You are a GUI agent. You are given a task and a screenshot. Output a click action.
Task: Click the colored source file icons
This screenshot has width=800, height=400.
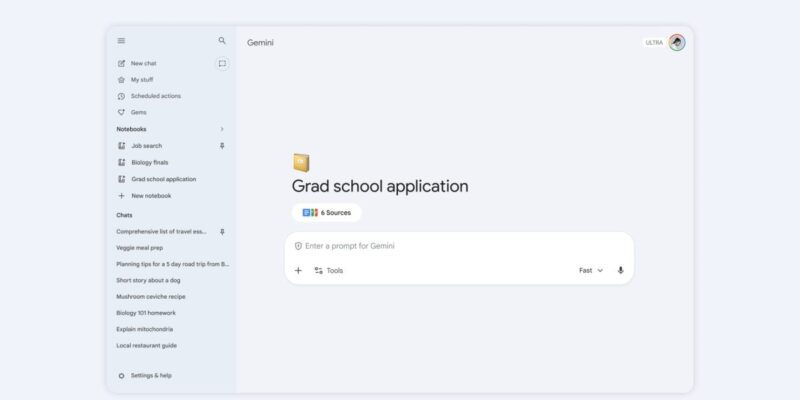310,213
